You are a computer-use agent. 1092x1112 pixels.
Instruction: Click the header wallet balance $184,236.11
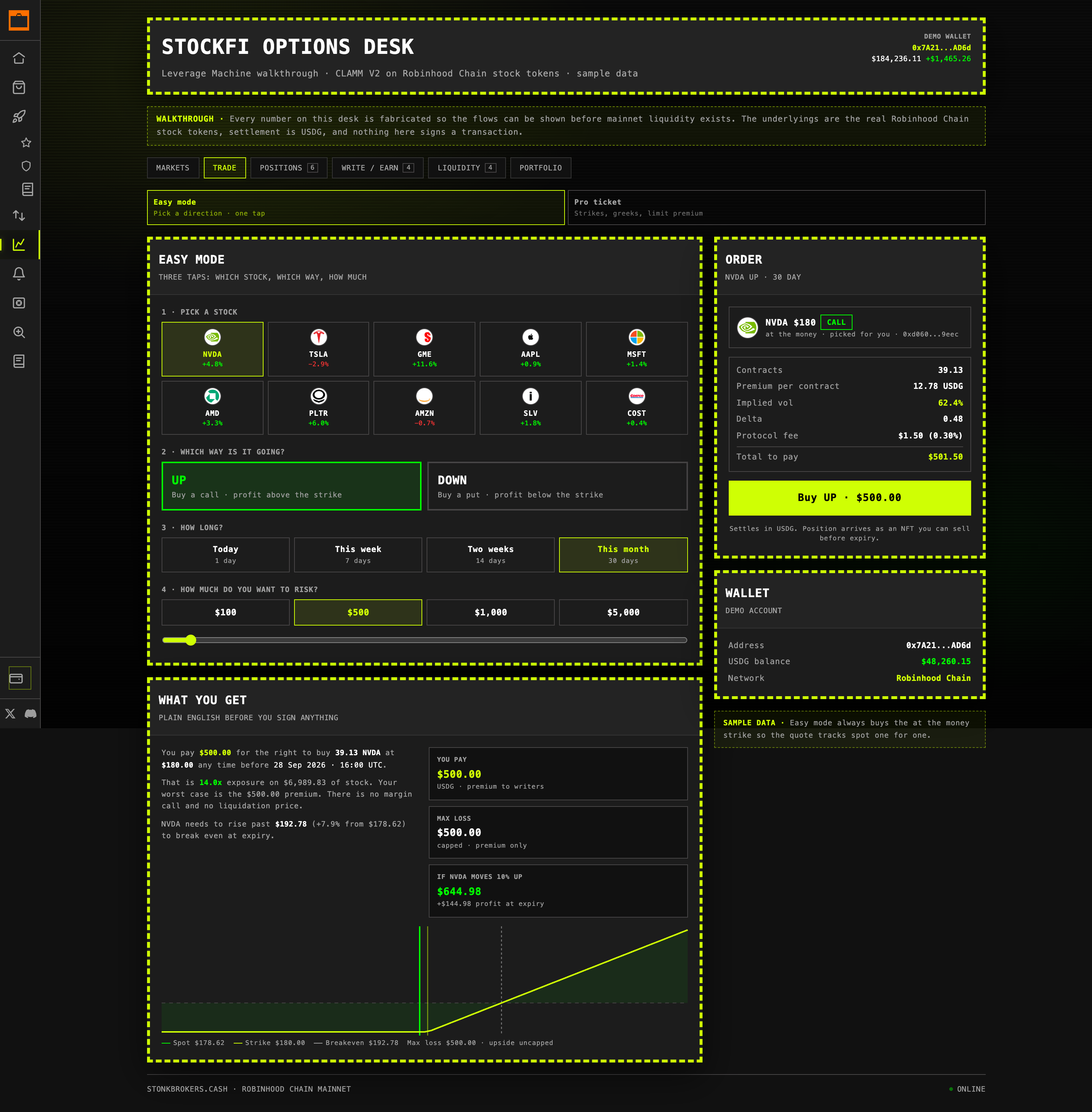(x=896, y=59)
